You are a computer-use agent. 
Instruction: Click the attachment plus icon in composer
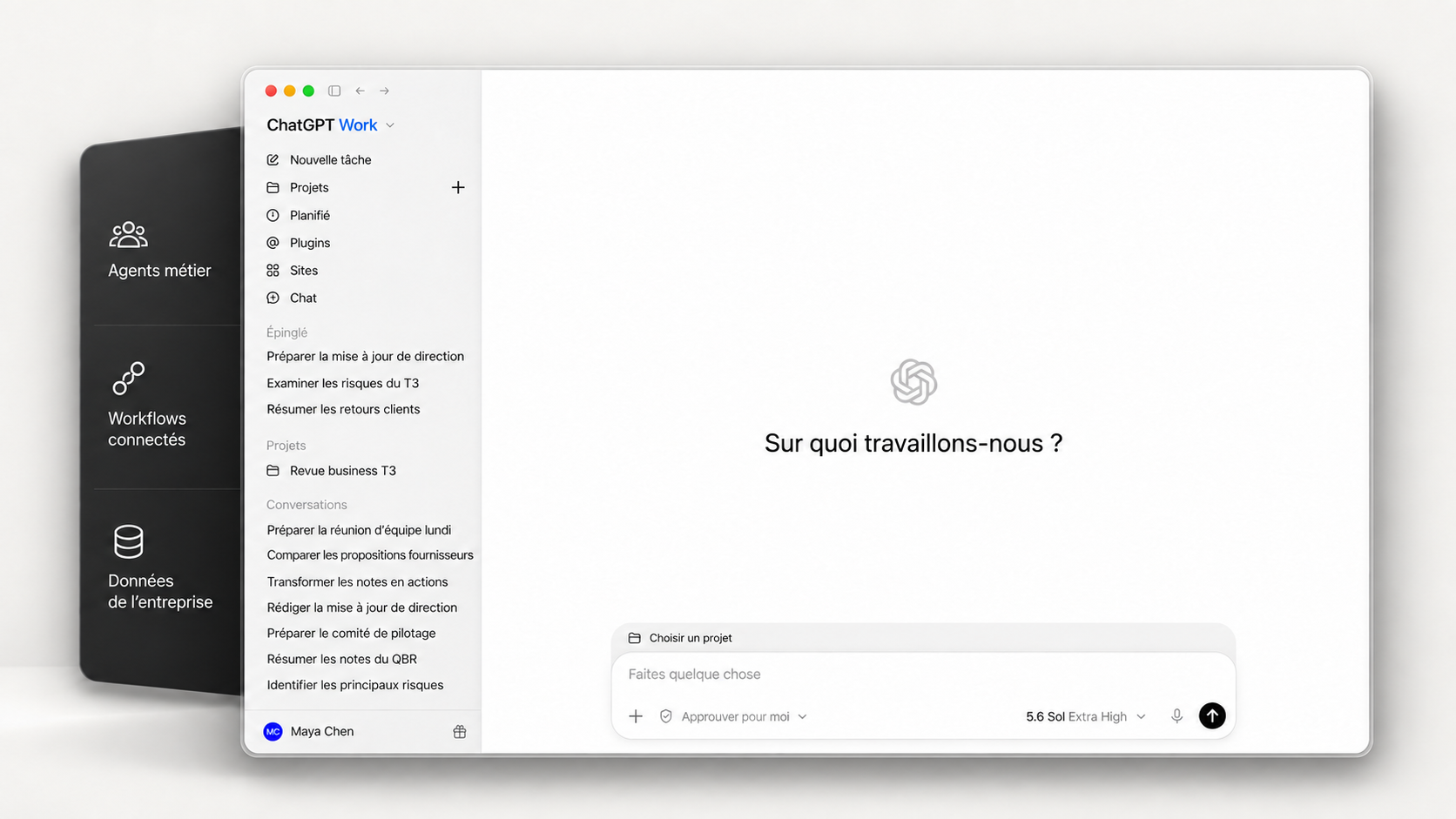coord(636,716)
